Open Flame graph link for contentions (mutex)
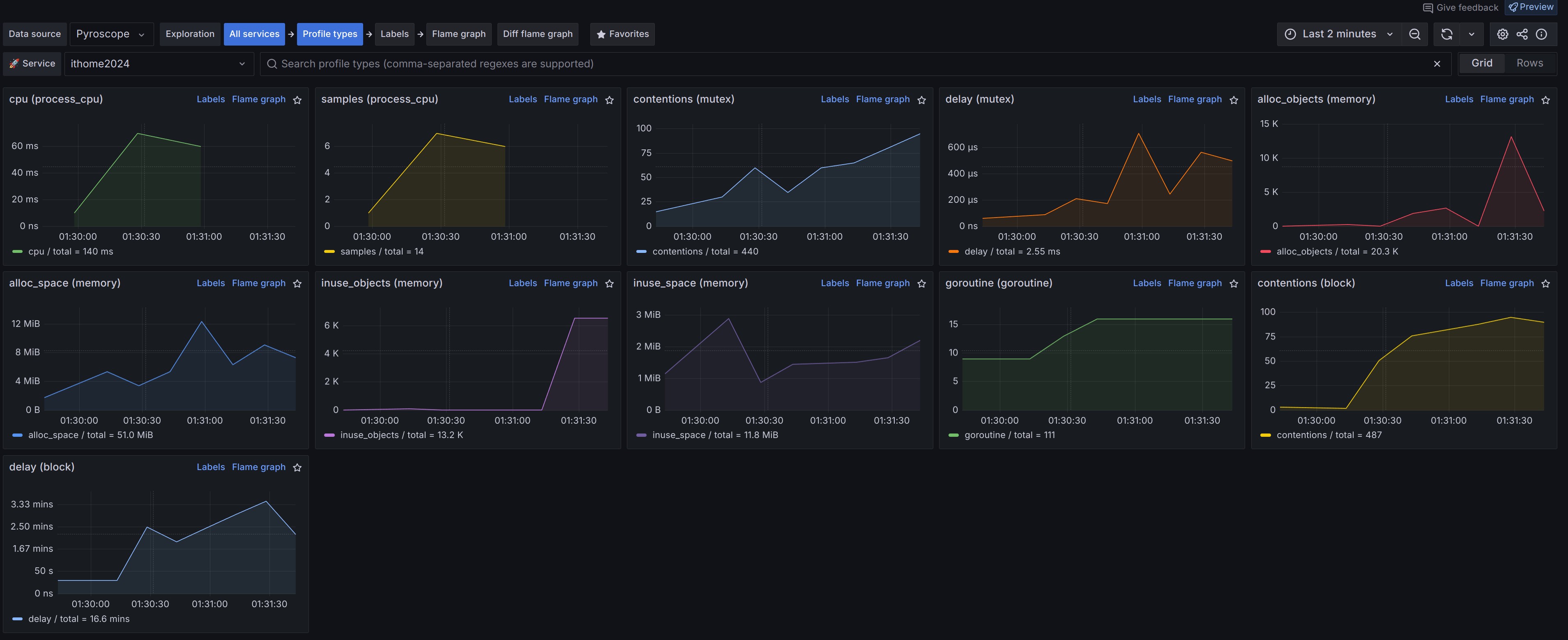The height and width of the screenshot is (640, 1568). pos(882,99)
